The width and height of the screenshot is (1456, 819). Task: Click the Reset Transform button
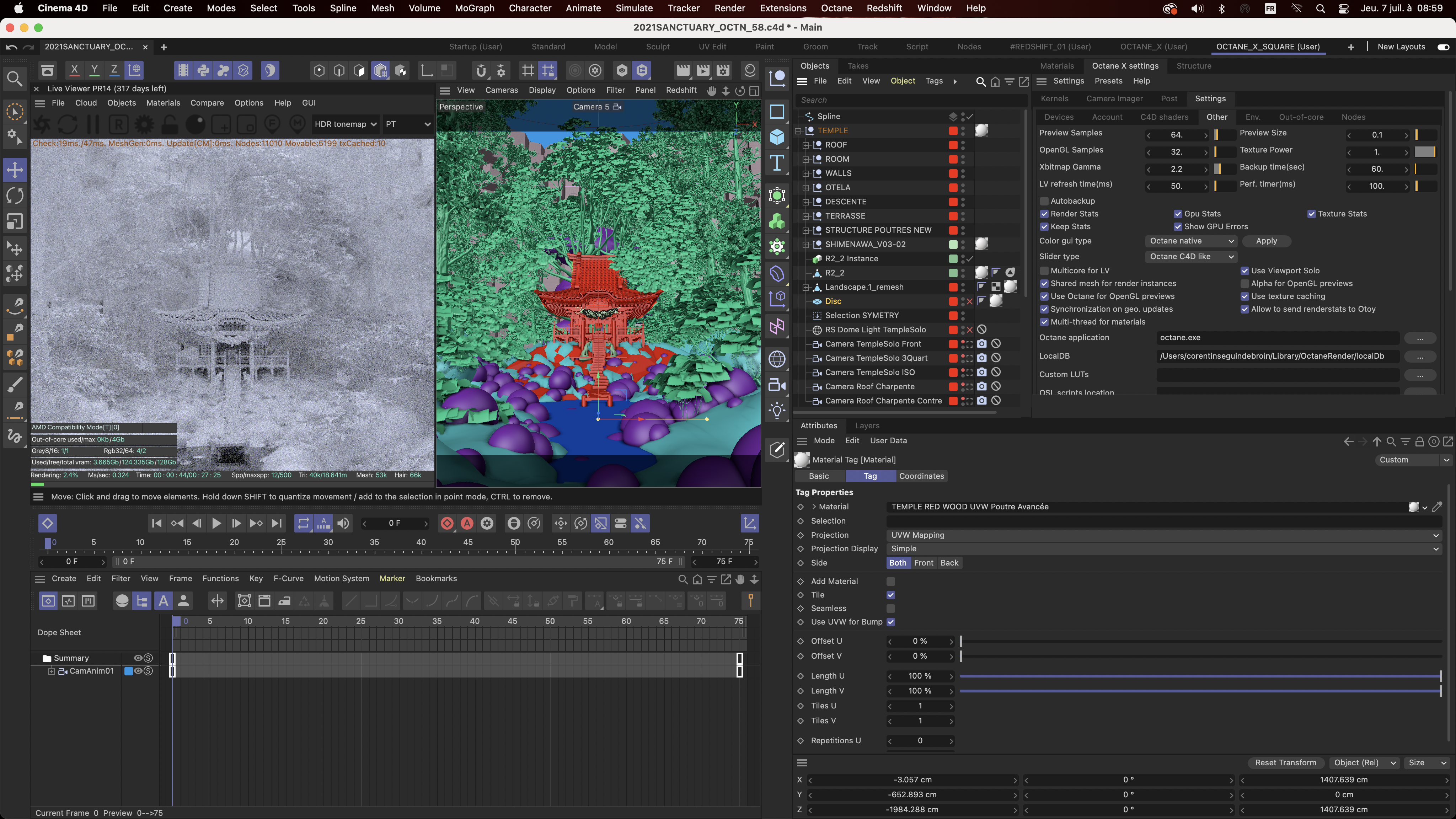click(1285, 762)
